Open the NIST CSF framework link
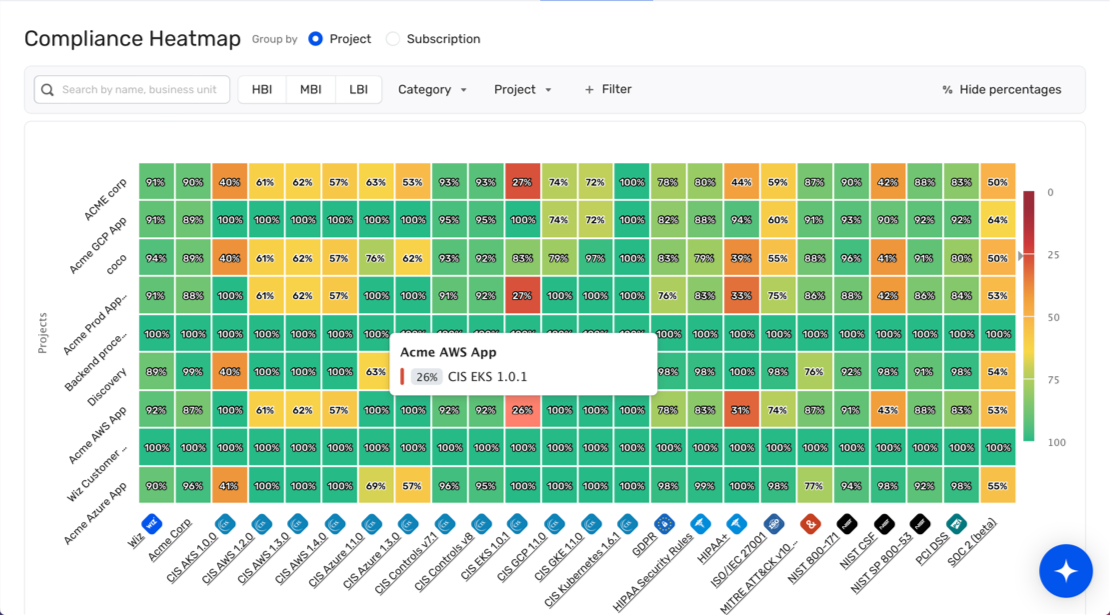Viewport: 1110px width, 615px height. 858,551
